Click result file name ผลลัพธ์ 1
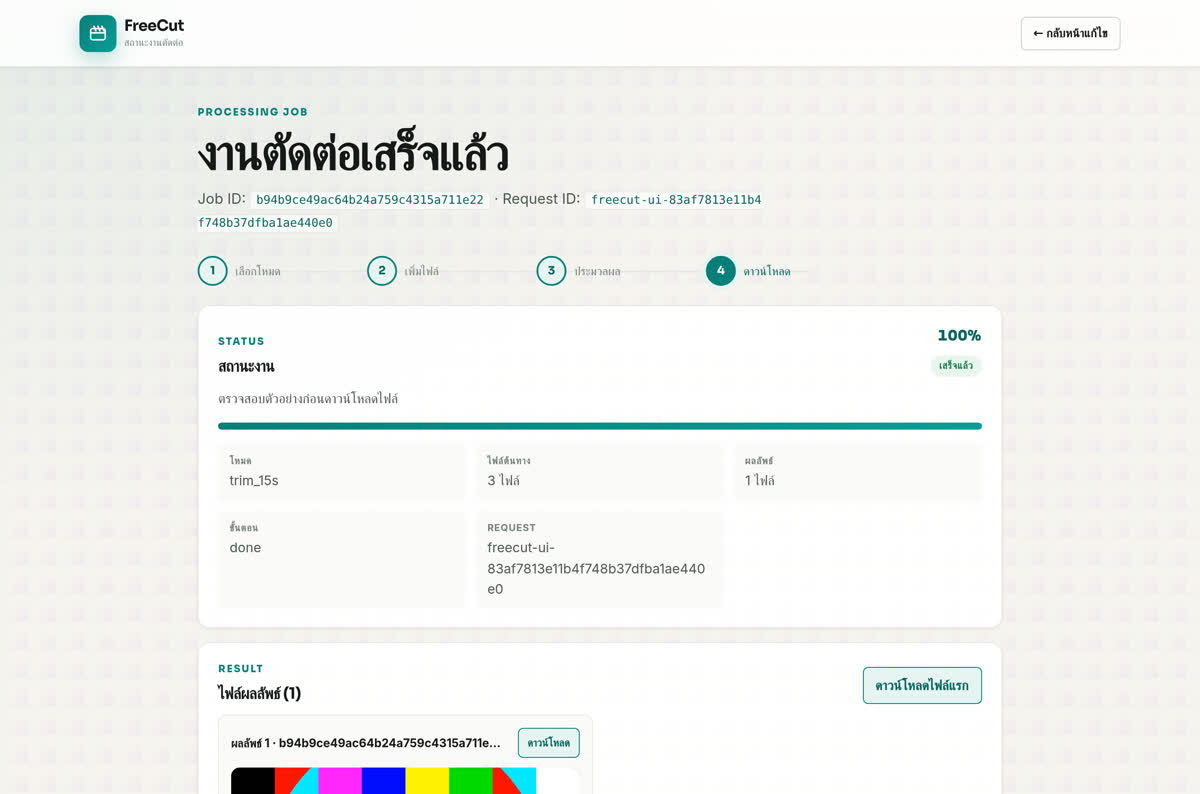This screenshot has height=794, width=1200. point(365,743)
